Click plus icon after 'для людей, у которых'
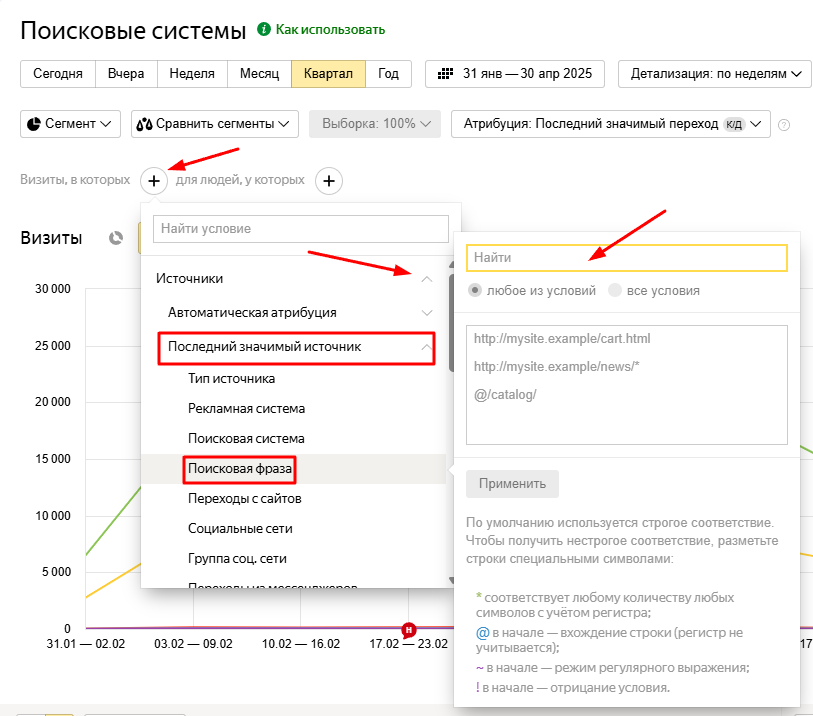Screen dimensions: 813x716 click(329, 181)
